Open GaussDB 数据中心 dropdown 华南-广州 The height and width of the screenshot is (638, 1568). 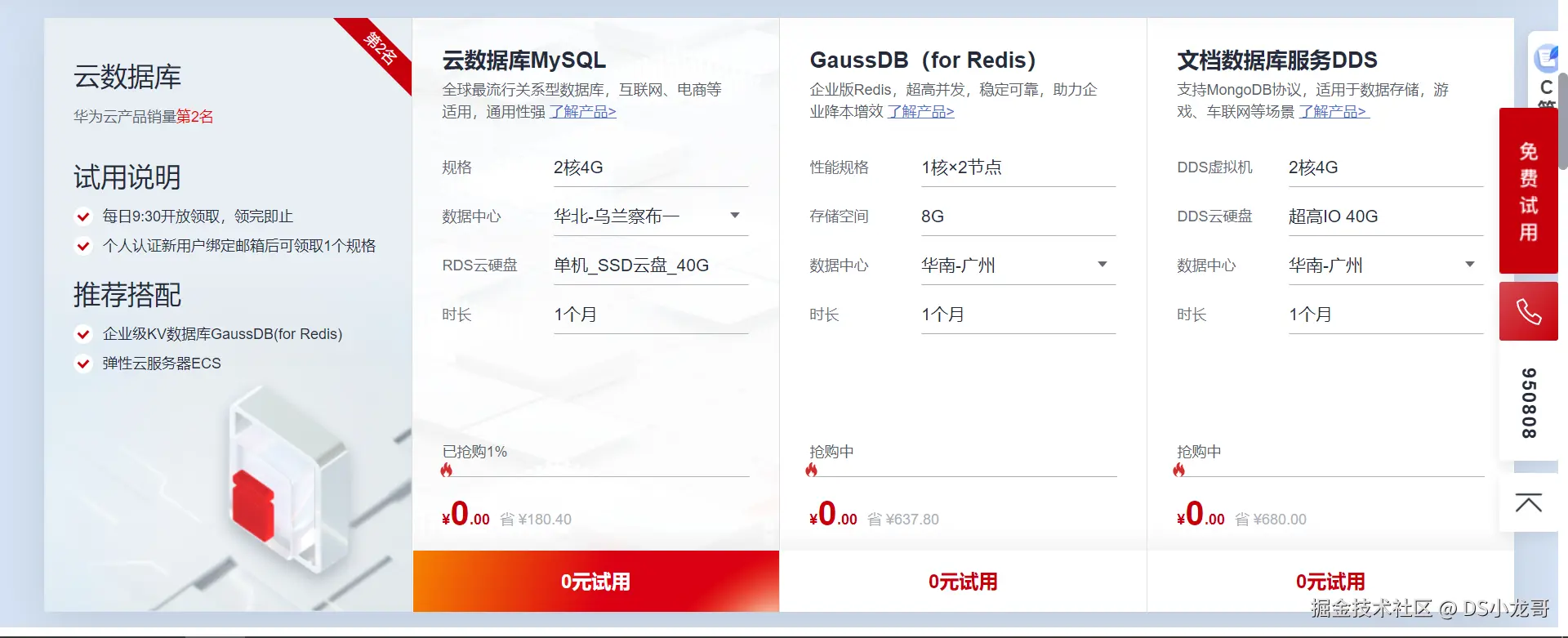pos(1018,265)
